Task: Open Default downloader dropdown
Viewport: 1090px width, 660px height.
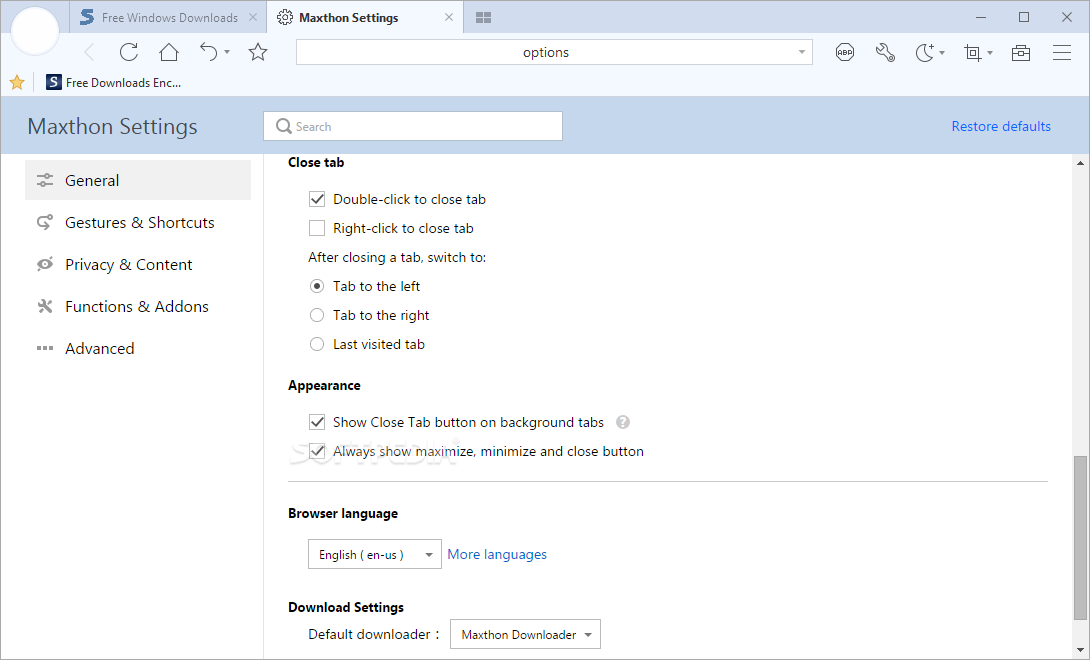Action: (x=526, y=634)
